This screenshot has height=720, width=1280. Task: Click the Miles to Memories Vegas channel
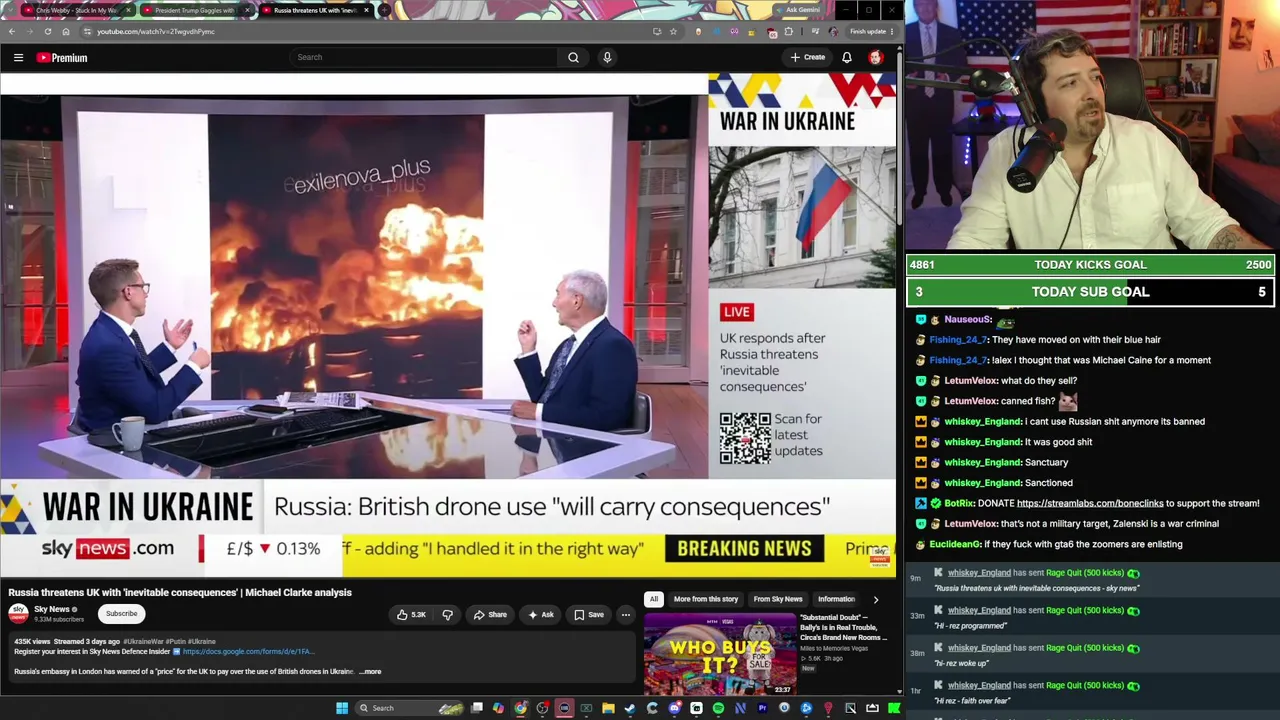pos(834,649)
